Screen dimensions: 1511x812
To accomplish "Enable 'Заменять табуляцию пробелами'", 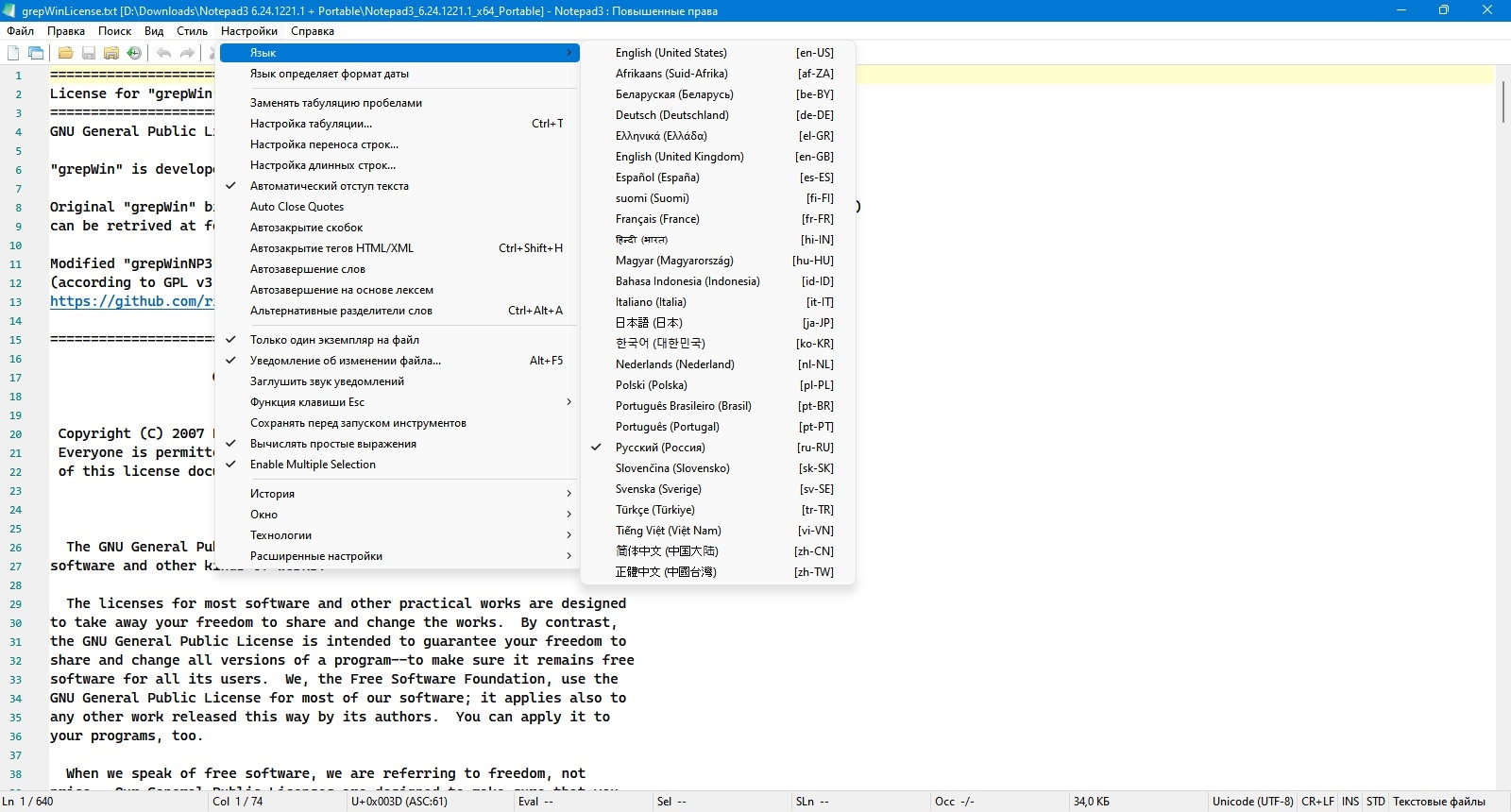I will pyautogui.click(x=398, y=103).
